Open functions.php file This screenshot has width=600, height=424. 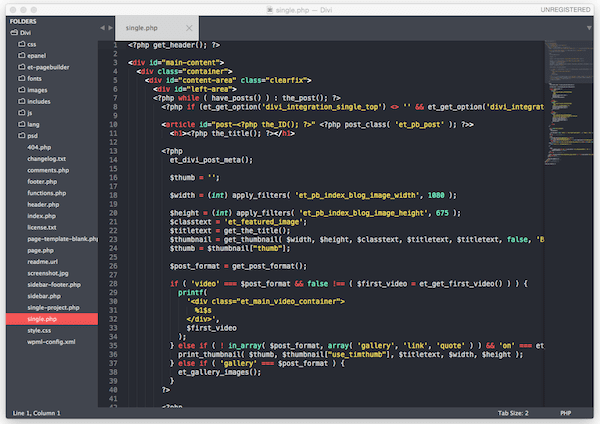point(47,193)
